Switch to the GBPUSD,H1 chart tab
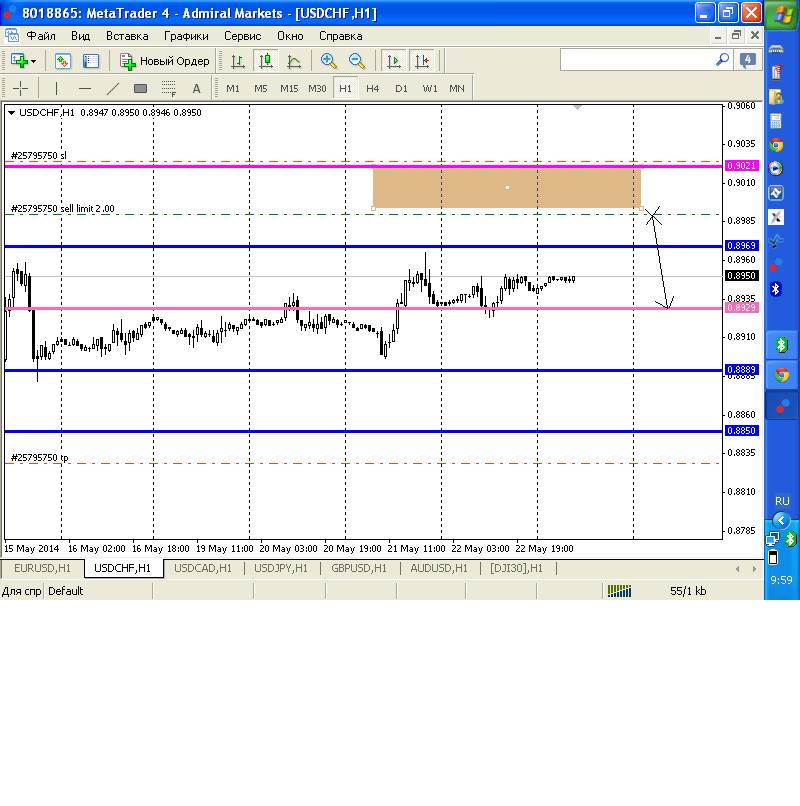 358,568
